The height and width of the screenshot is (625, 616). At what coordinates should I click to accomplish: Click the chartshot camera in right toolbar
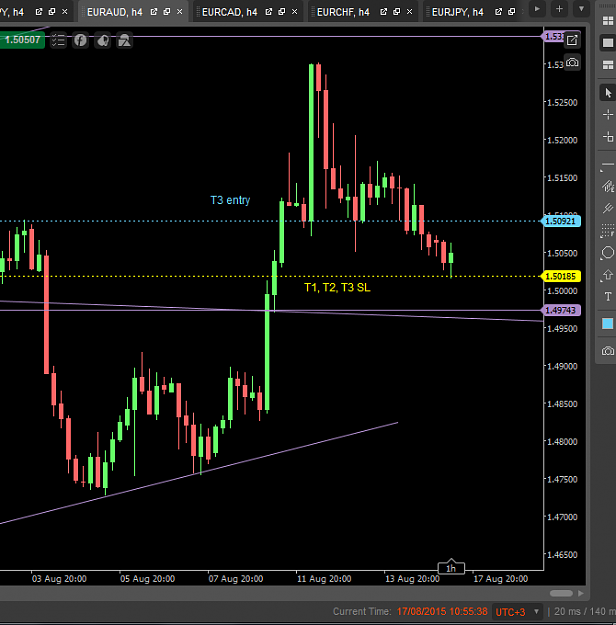pyautogui.click(x=608, y=351)
